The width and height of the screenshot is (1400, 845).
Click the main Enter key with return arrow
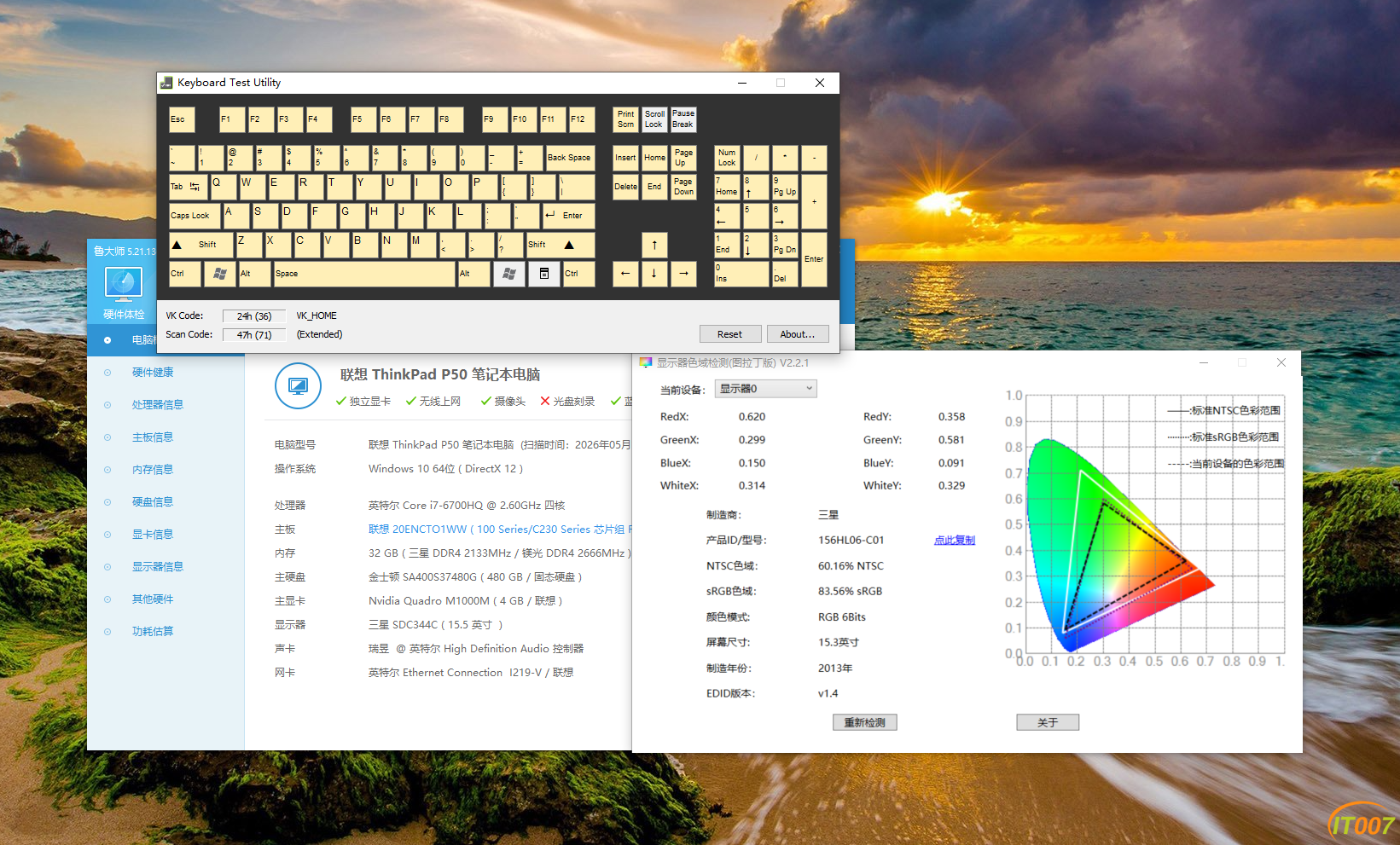pos(567,216)
